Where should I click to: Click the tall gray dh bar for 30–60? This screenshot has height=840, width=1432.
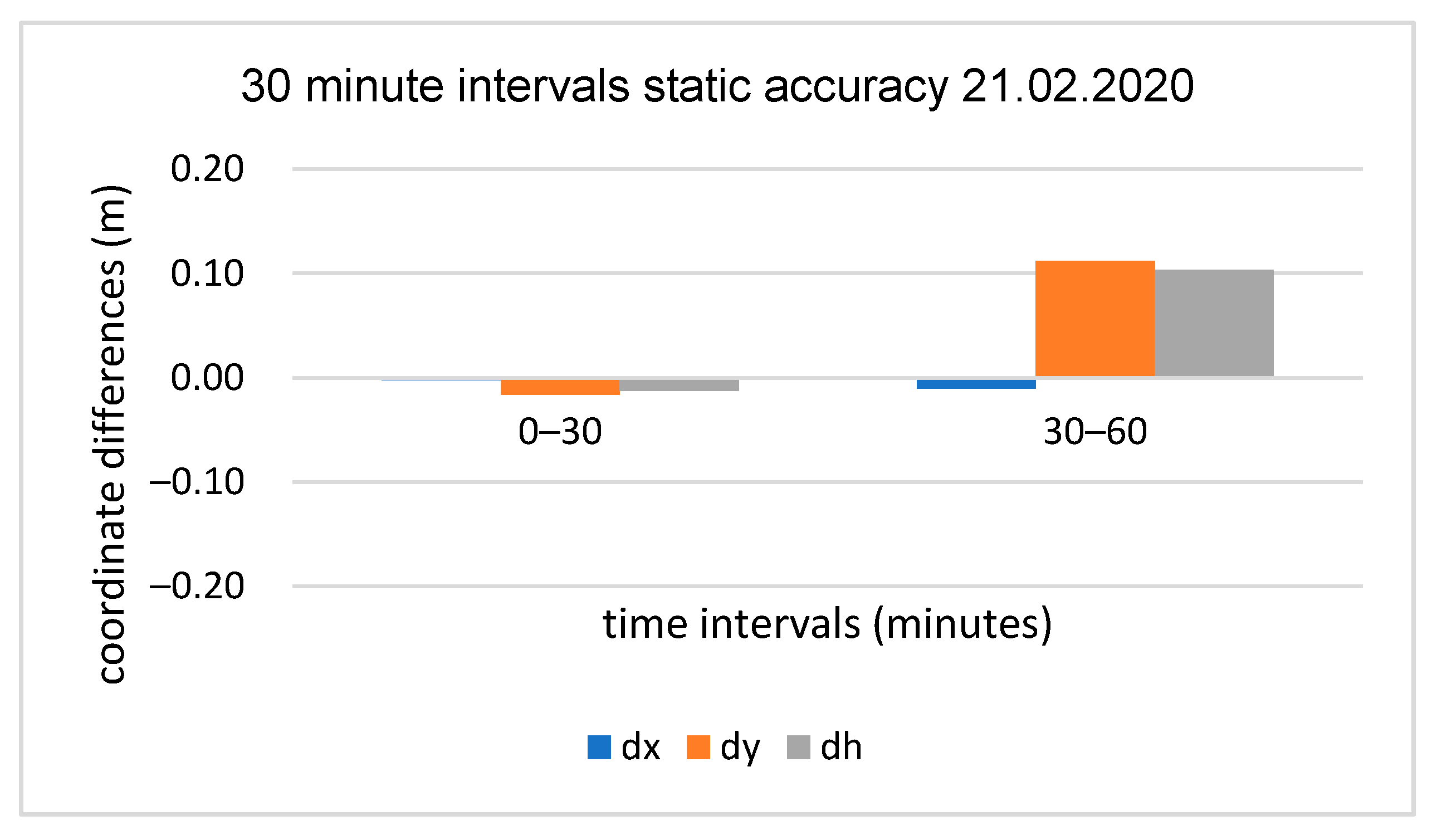(1214, 323)
